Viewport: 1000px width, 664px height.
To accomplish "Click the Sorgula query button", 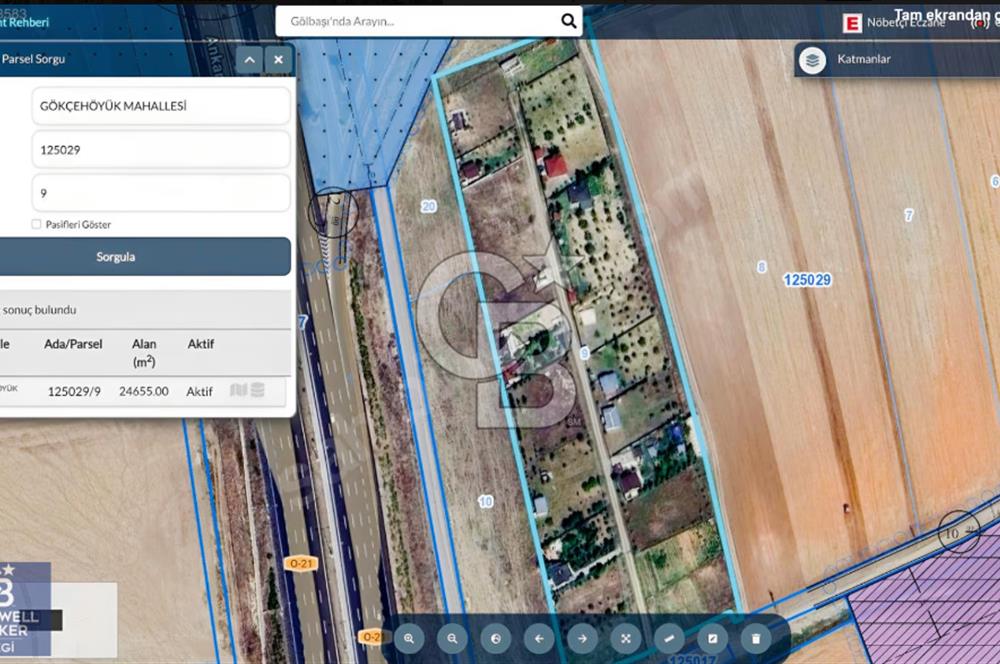I will tap(144, 256).
